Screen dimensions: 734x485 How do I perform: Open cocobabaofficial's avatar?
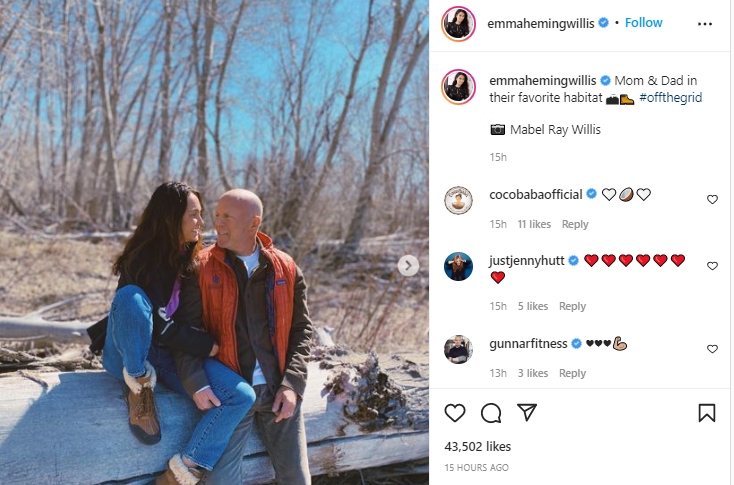click(458, 200)
